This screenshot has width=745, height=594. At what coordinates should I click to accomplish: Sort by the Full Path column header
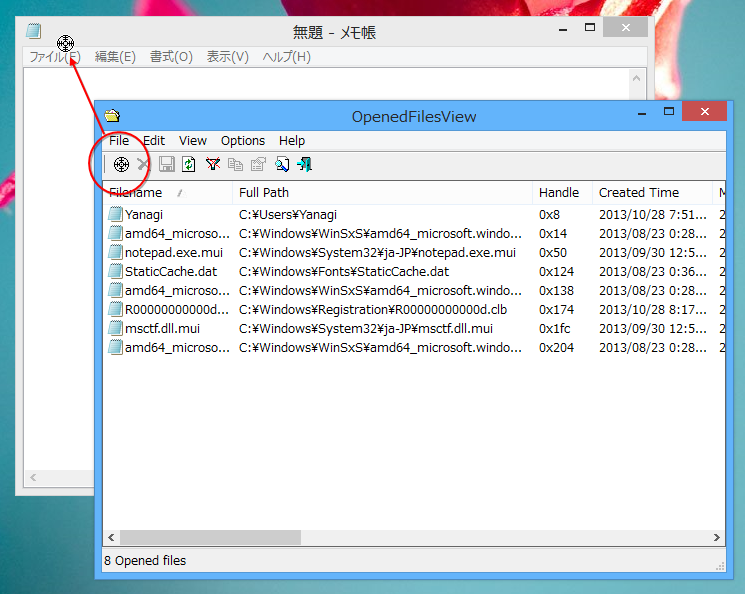point(382,192)
